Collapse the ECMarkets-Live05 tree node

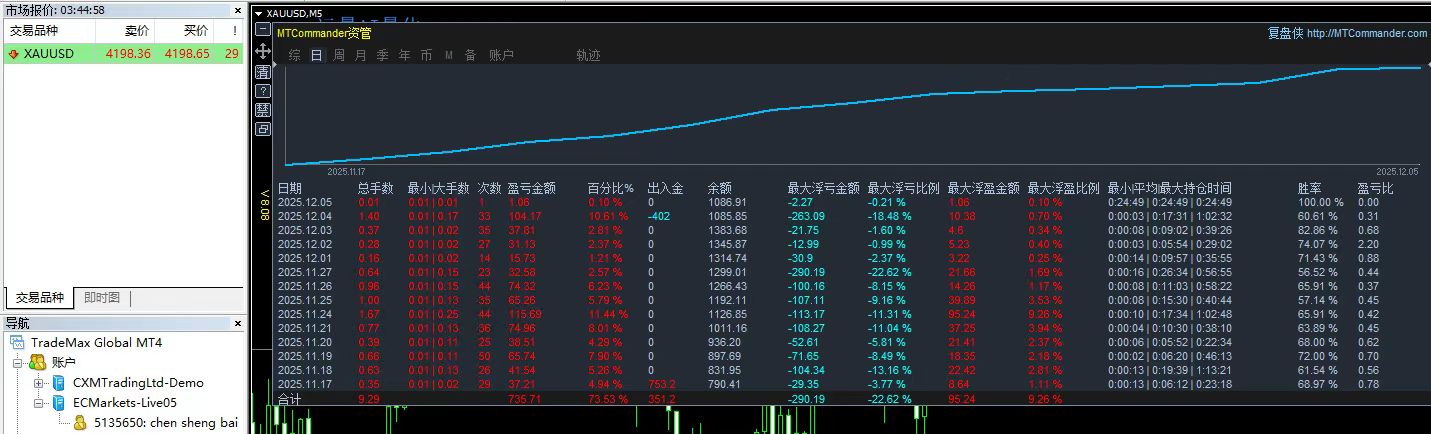pyautogui.click(x=38, y=402)
